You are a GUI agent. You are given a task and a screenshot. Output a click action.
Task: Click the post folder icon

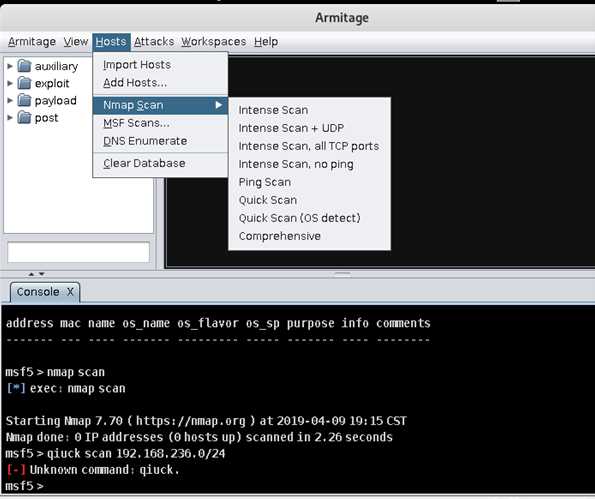tap(24, 118)
